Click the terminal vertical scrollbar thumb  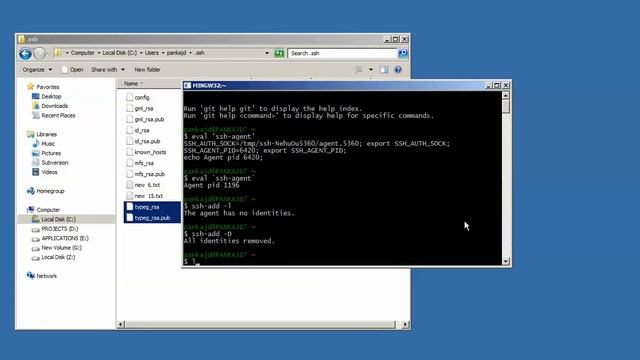[x=506, y=107]
